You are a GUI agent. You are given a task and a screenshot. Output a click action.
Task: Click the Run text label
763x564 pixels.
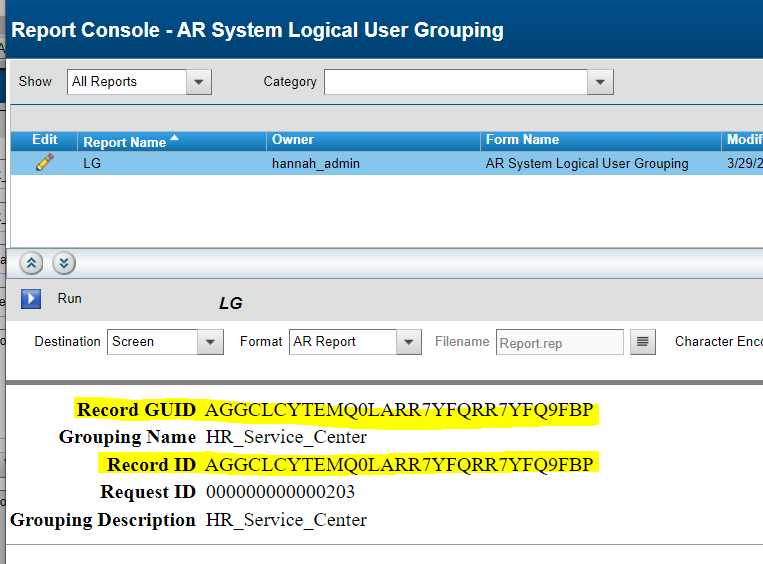(70, 299)
